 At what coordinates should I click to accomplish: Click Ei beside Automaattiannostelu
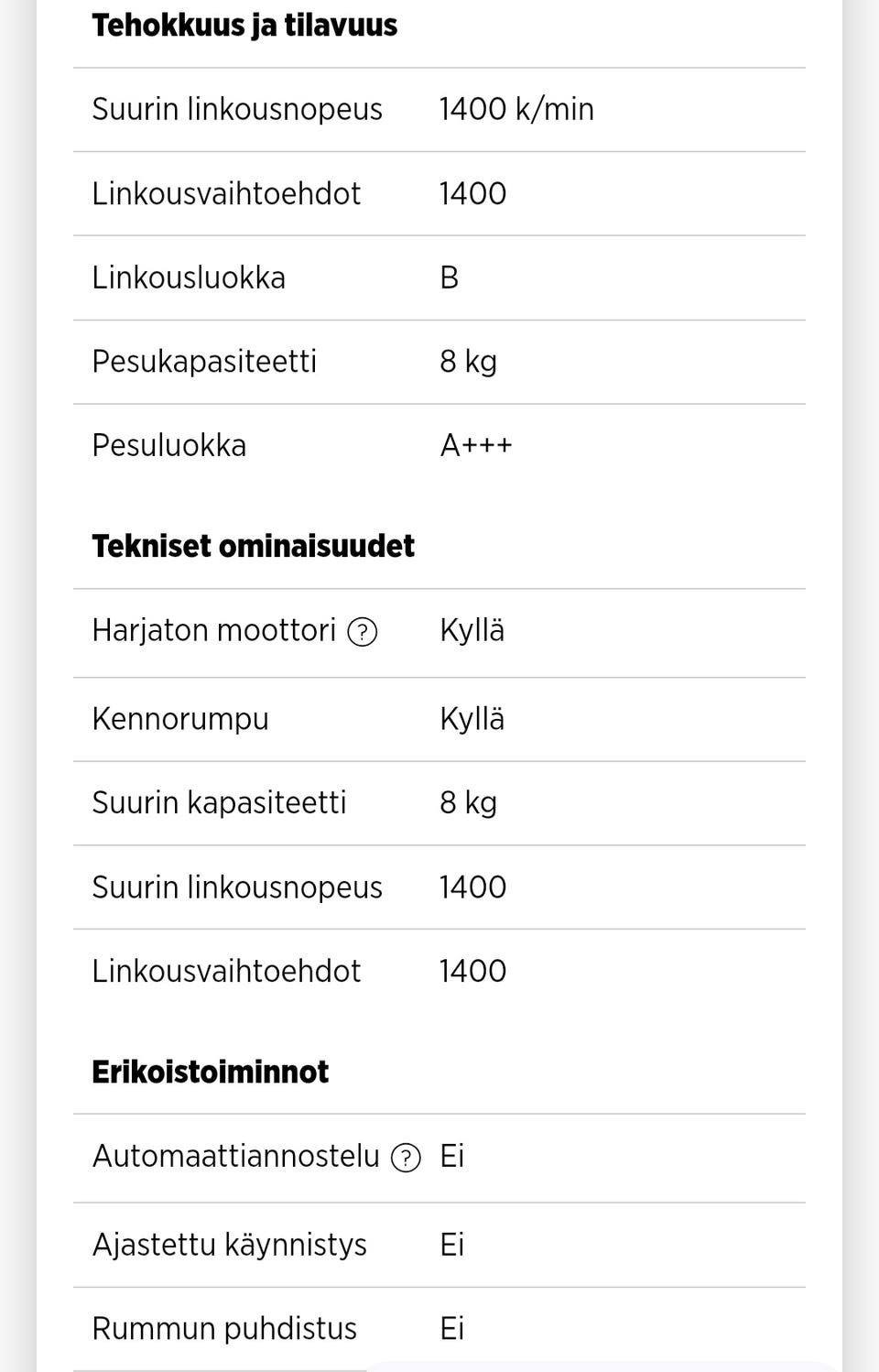coord(452,1158)
